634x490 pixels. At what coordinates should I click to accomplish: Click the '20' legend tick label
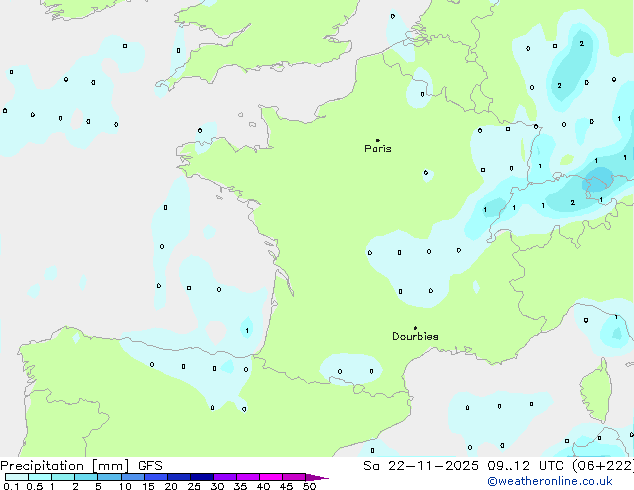(171, 486)
